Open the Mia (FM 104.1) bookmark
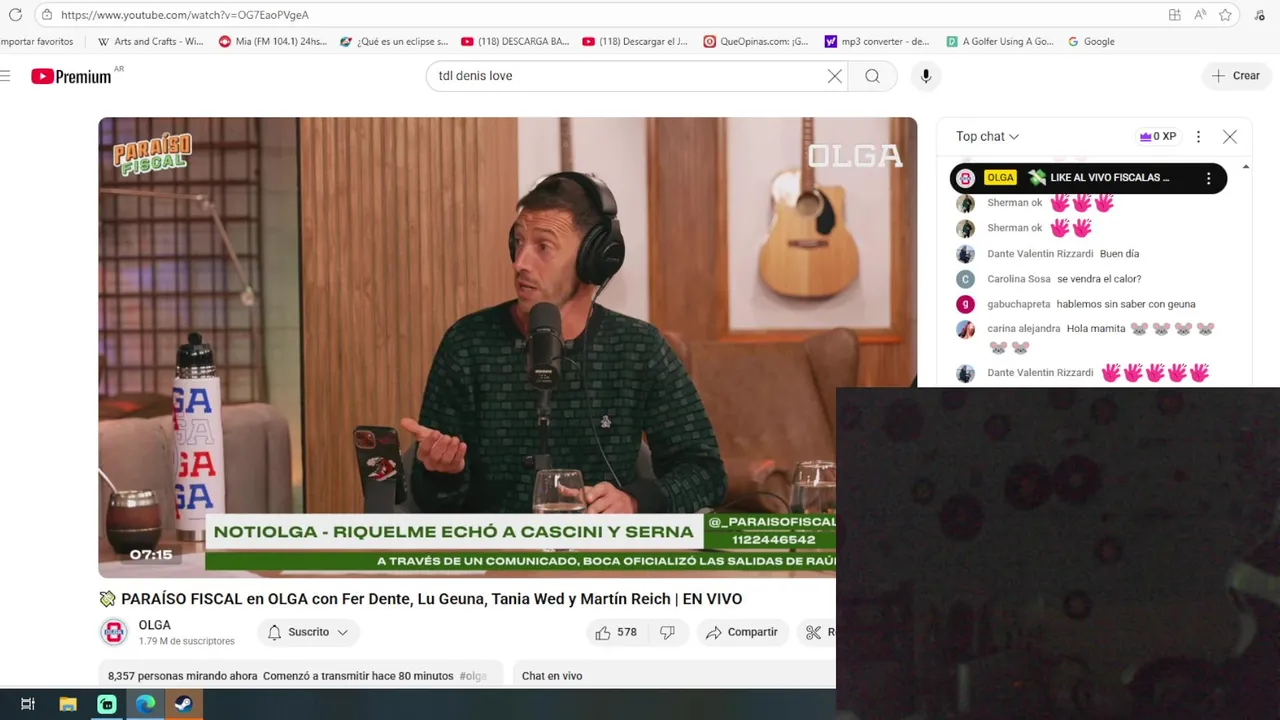Screen dimensions: 1280x720 tap(273, 42)
